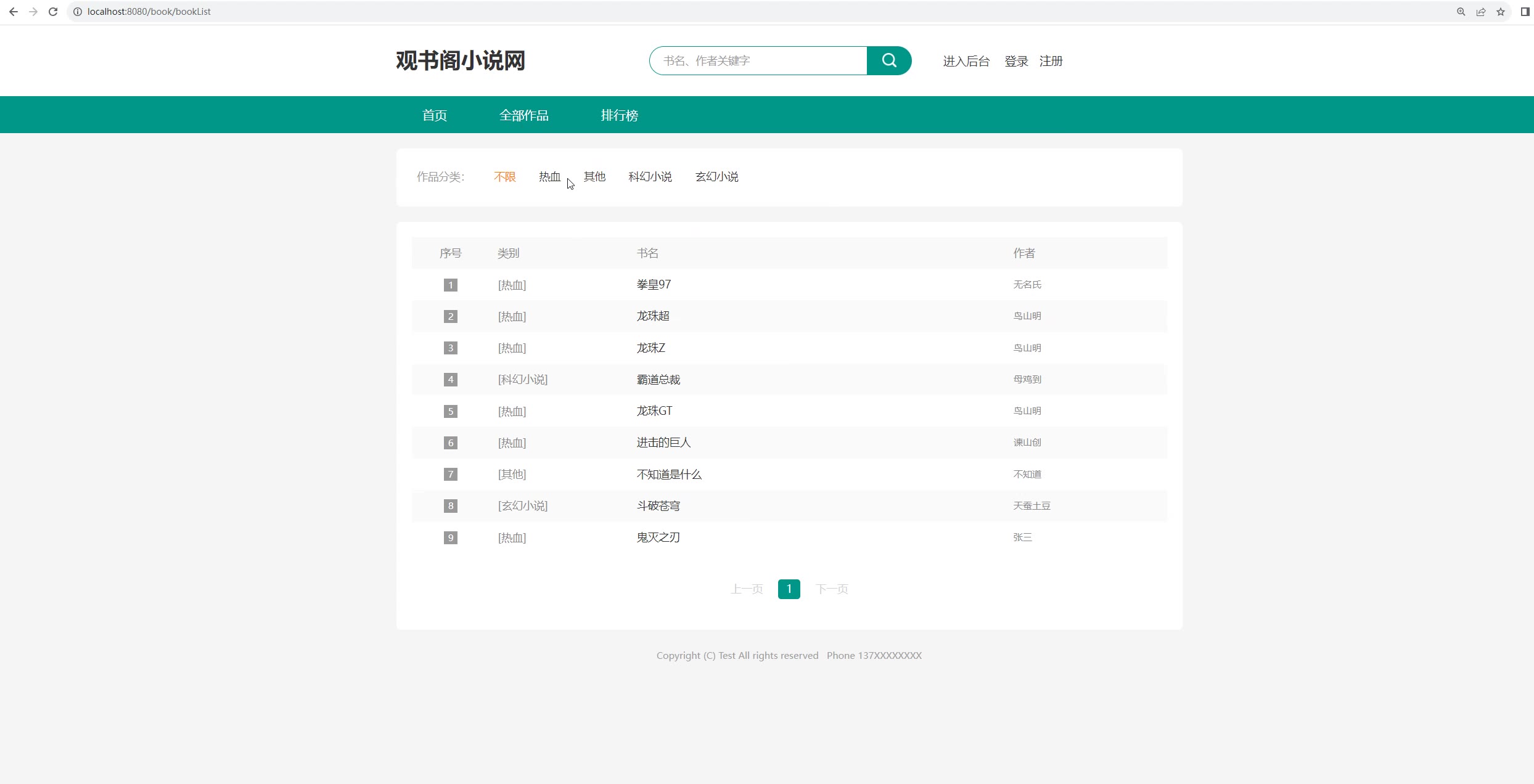
Task: Open the book 鬼灭之刃
Action: pos(658,537)
